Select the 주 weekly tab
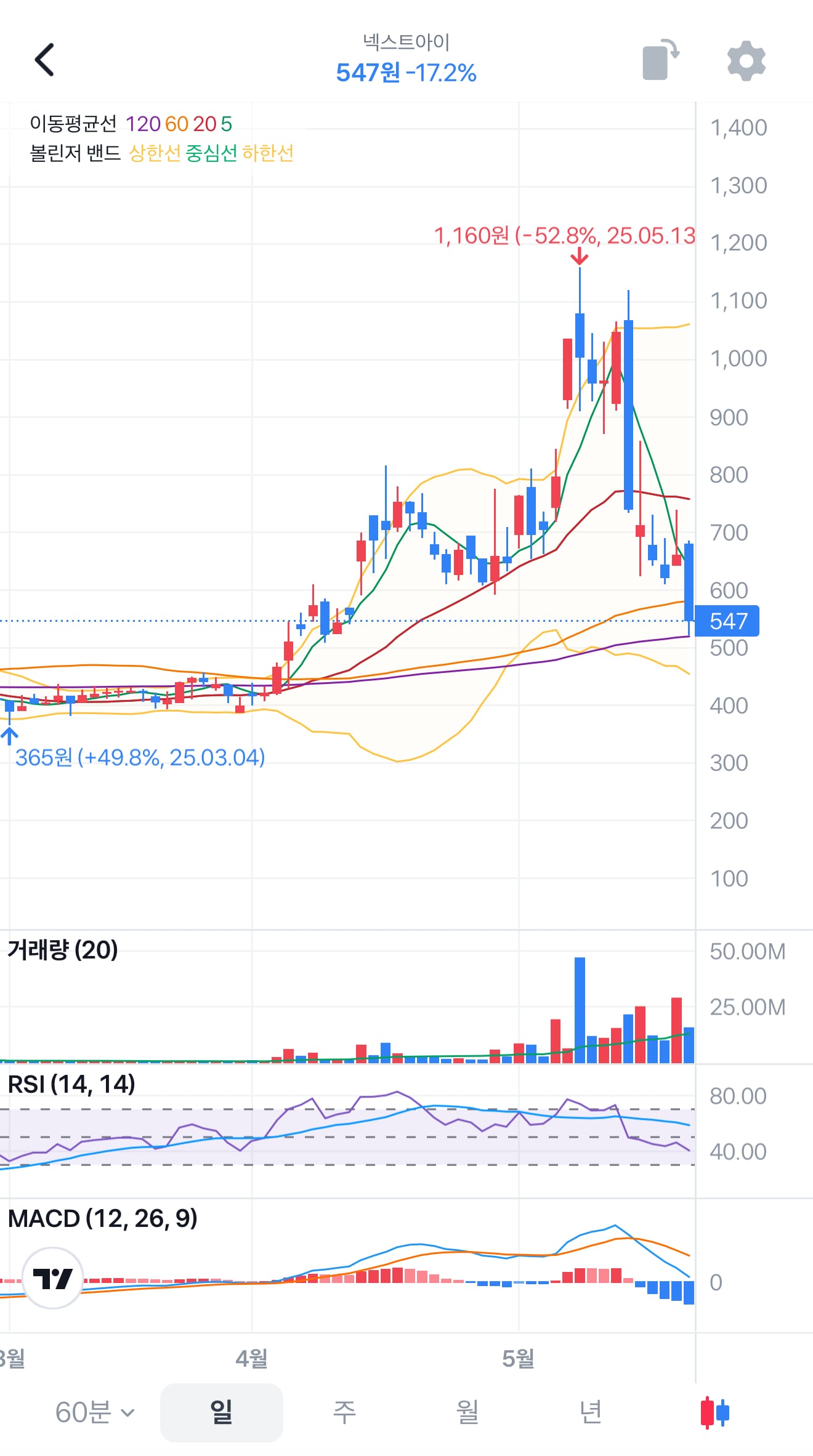The height and width of the screenshot is (1456, 813). tap(344, 1412)
